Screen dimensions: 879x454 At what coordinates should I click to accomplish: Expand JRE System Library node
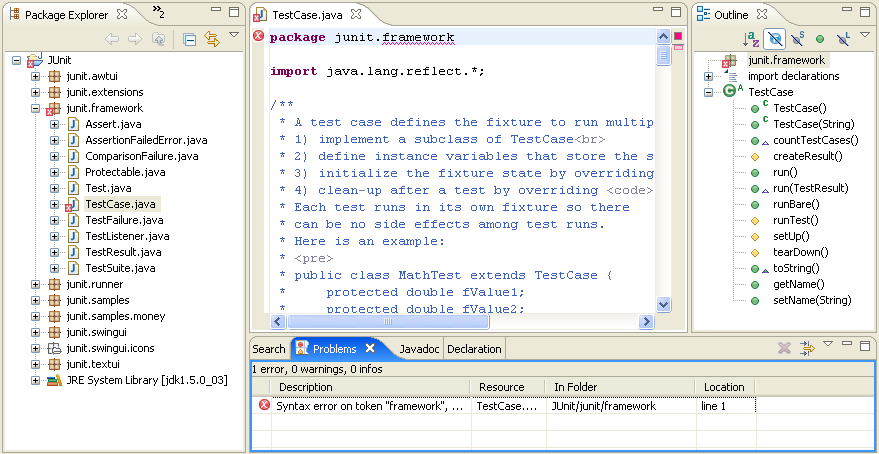tap(35, 380)
